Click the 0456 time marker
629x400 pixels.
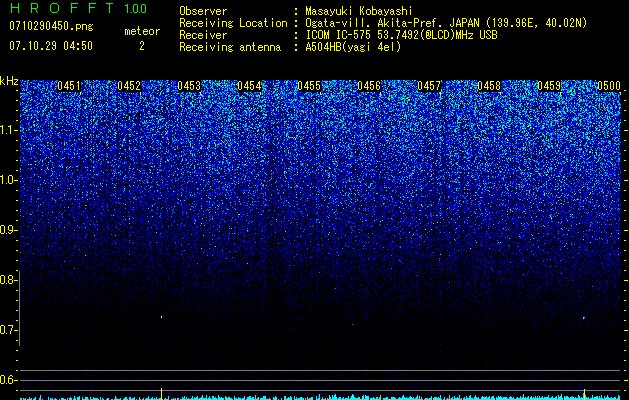(369, 86)
